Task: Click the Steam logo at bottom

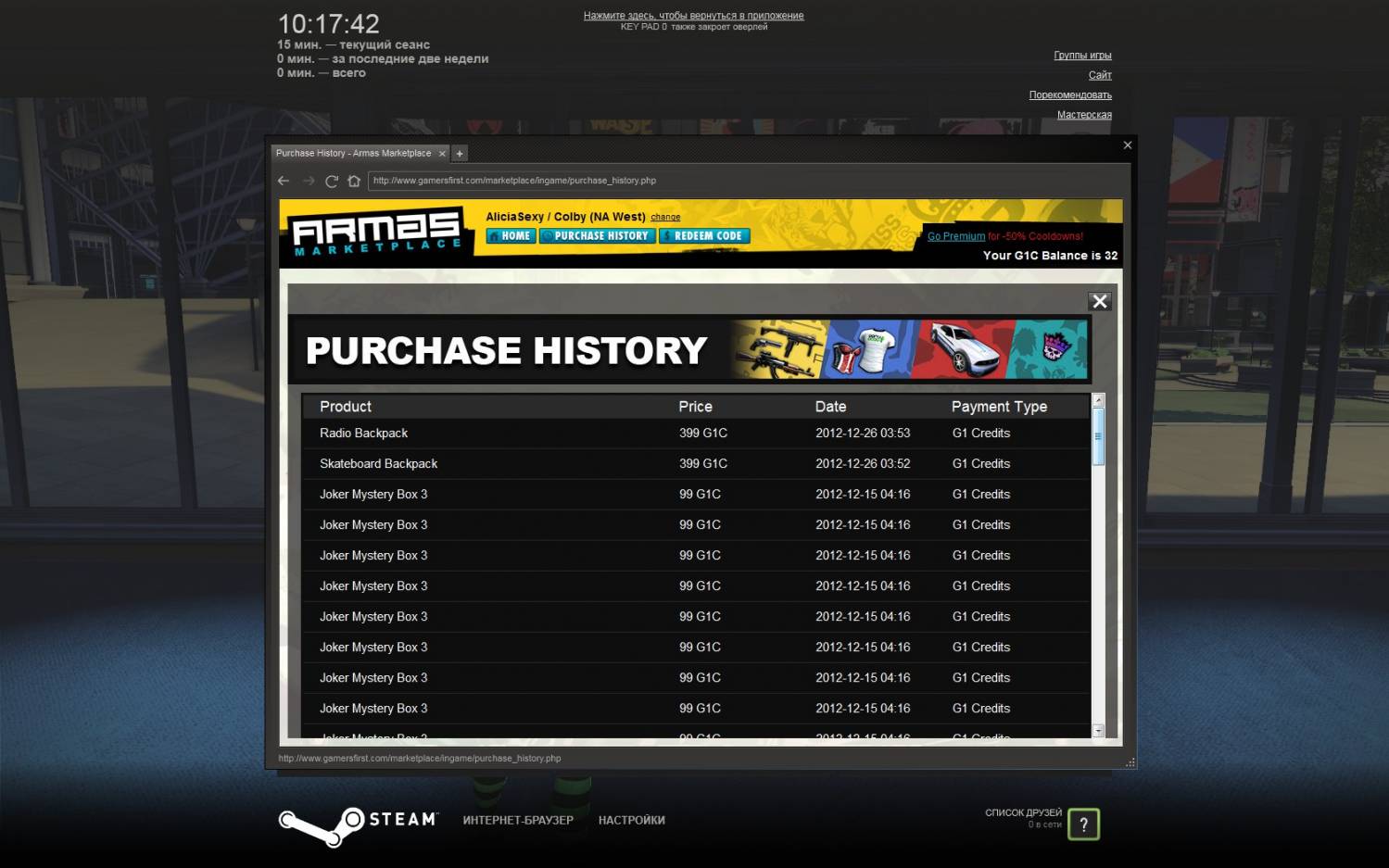Action: (x=358, y=824)
